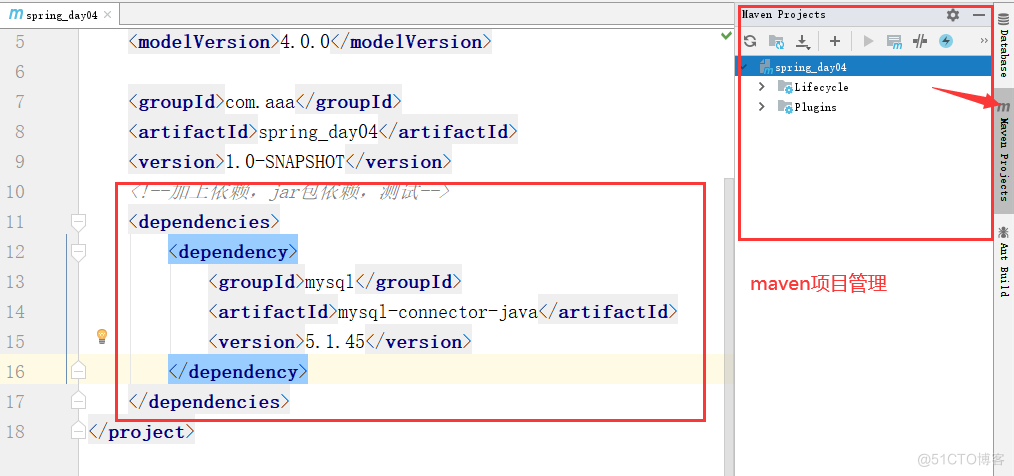Expand the Plugins node

[x=762, y=107]
